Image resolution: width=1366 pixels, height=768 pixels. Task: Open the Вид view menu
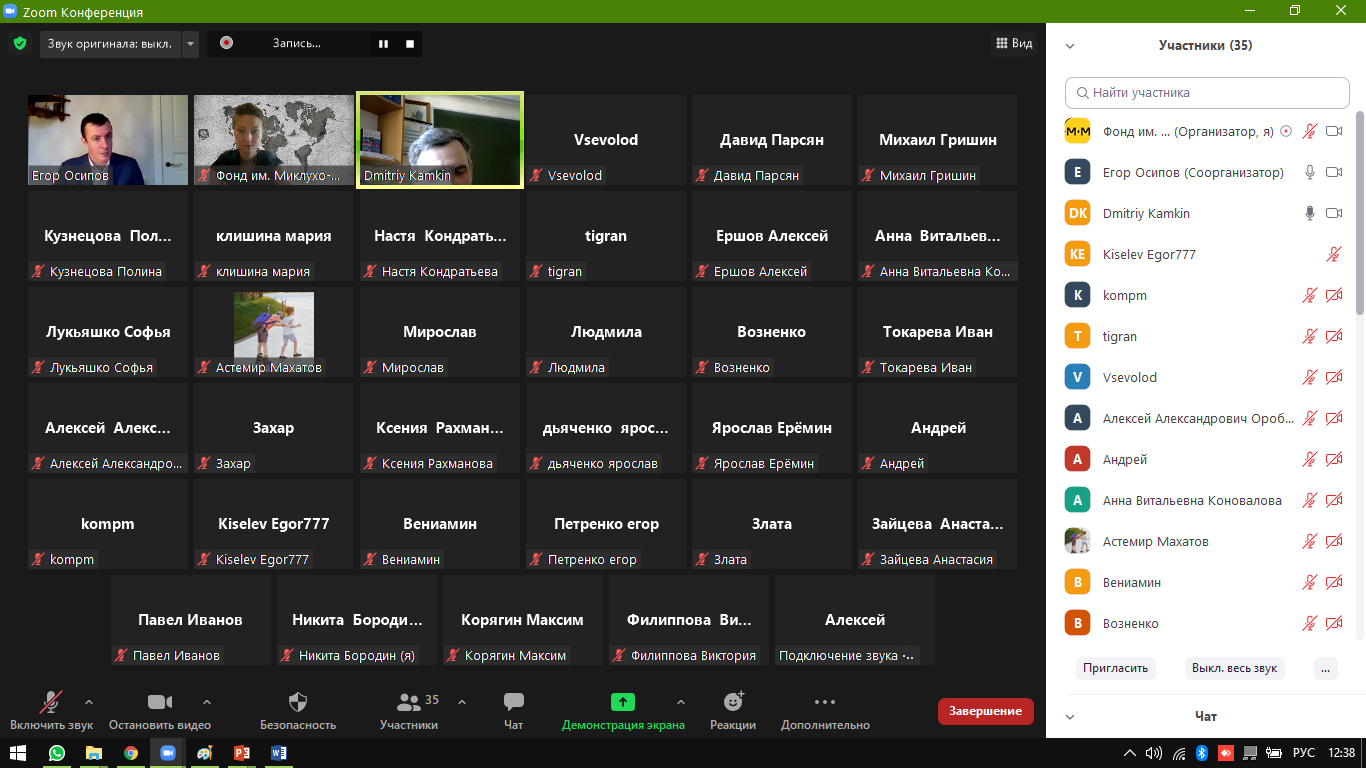(1013, 44)
